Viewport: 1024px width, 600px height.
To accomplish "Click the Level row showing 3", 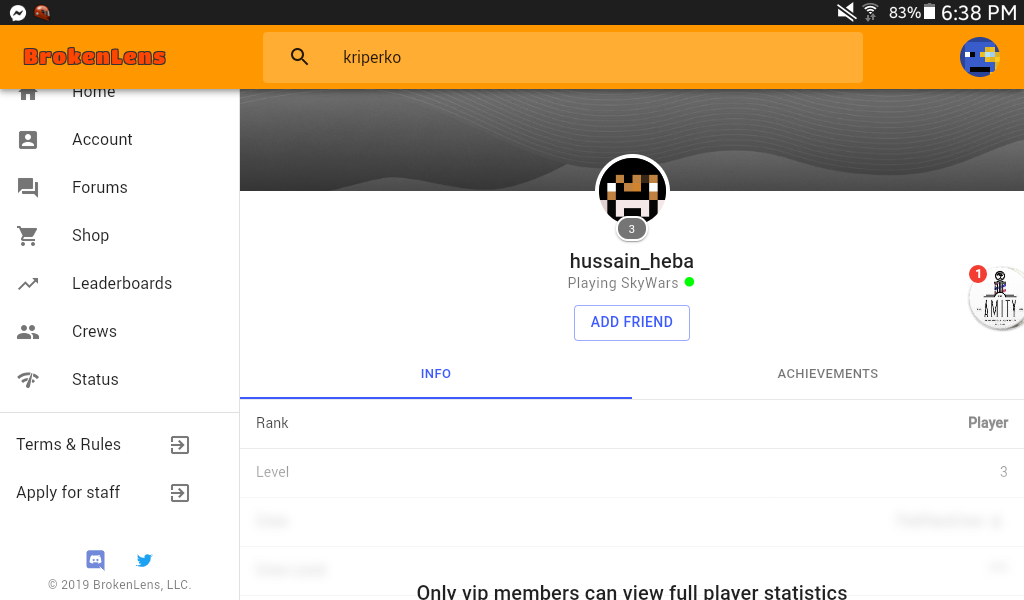I will click(632, 473).
